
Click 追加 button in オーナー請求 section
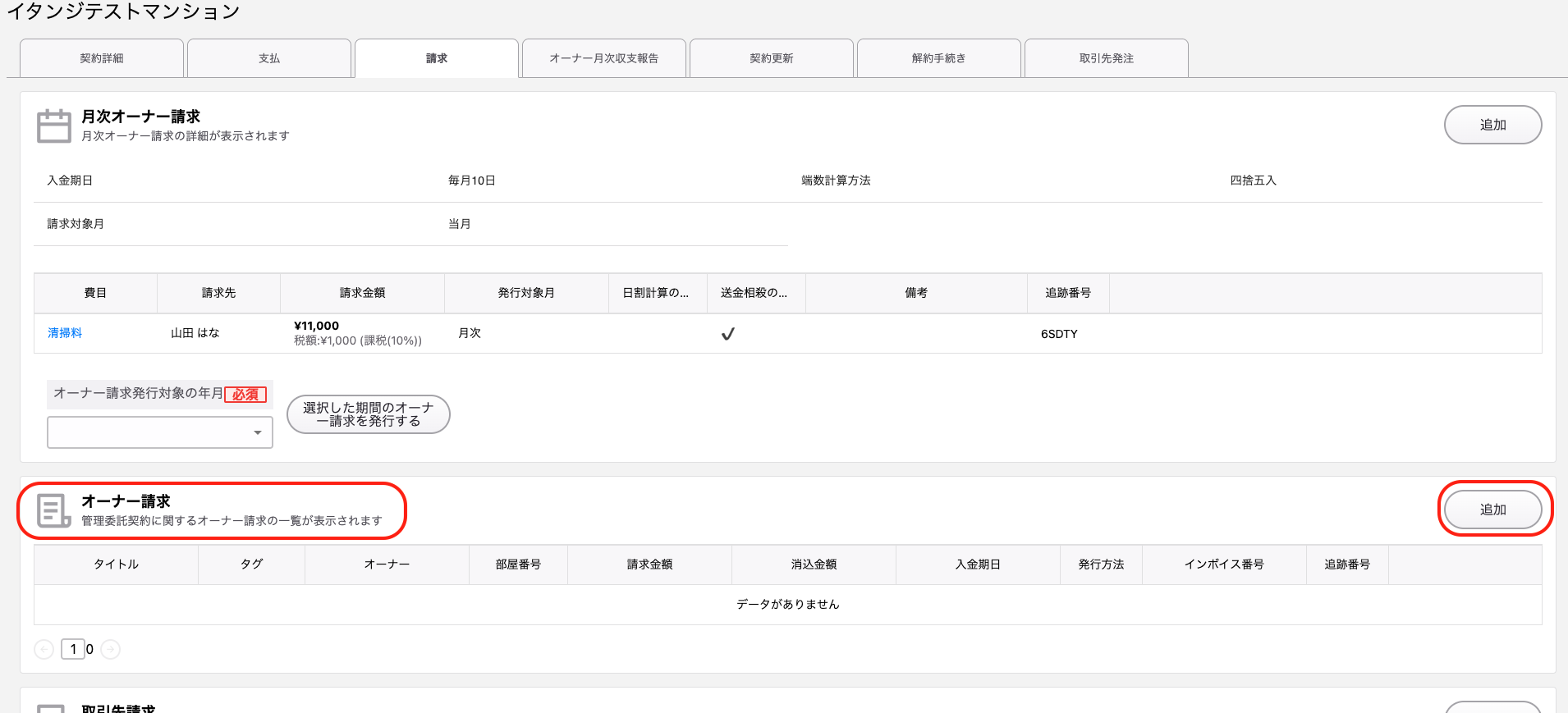(1492, 510)
